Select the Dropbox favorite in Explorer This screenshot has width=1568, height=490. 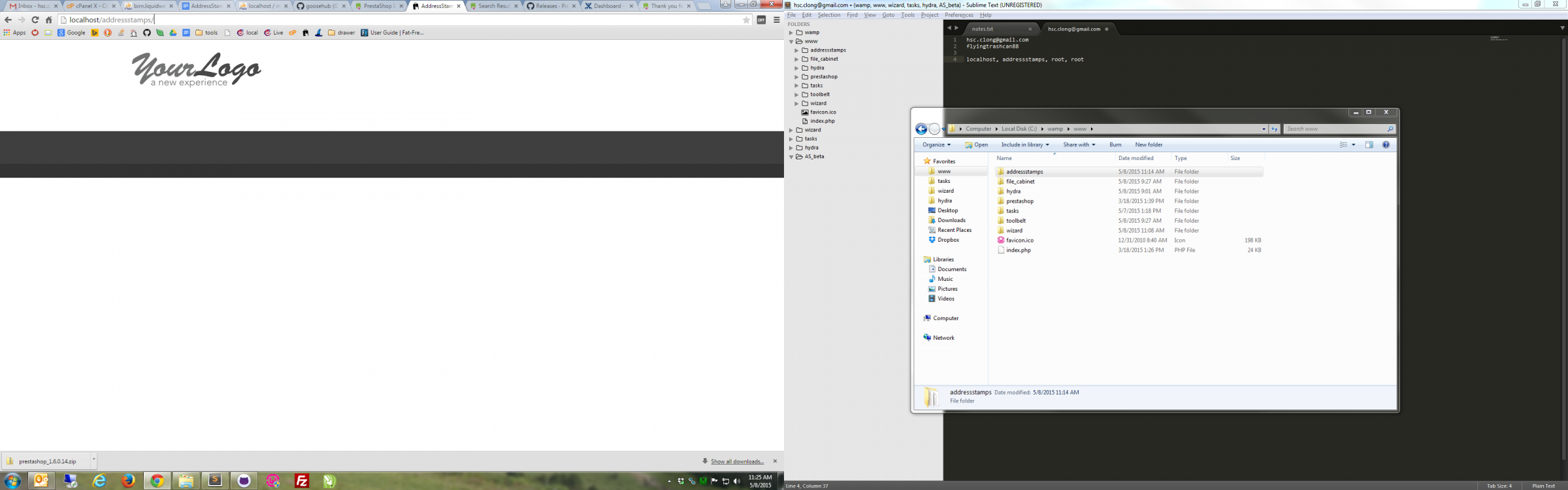click(943, 240)
